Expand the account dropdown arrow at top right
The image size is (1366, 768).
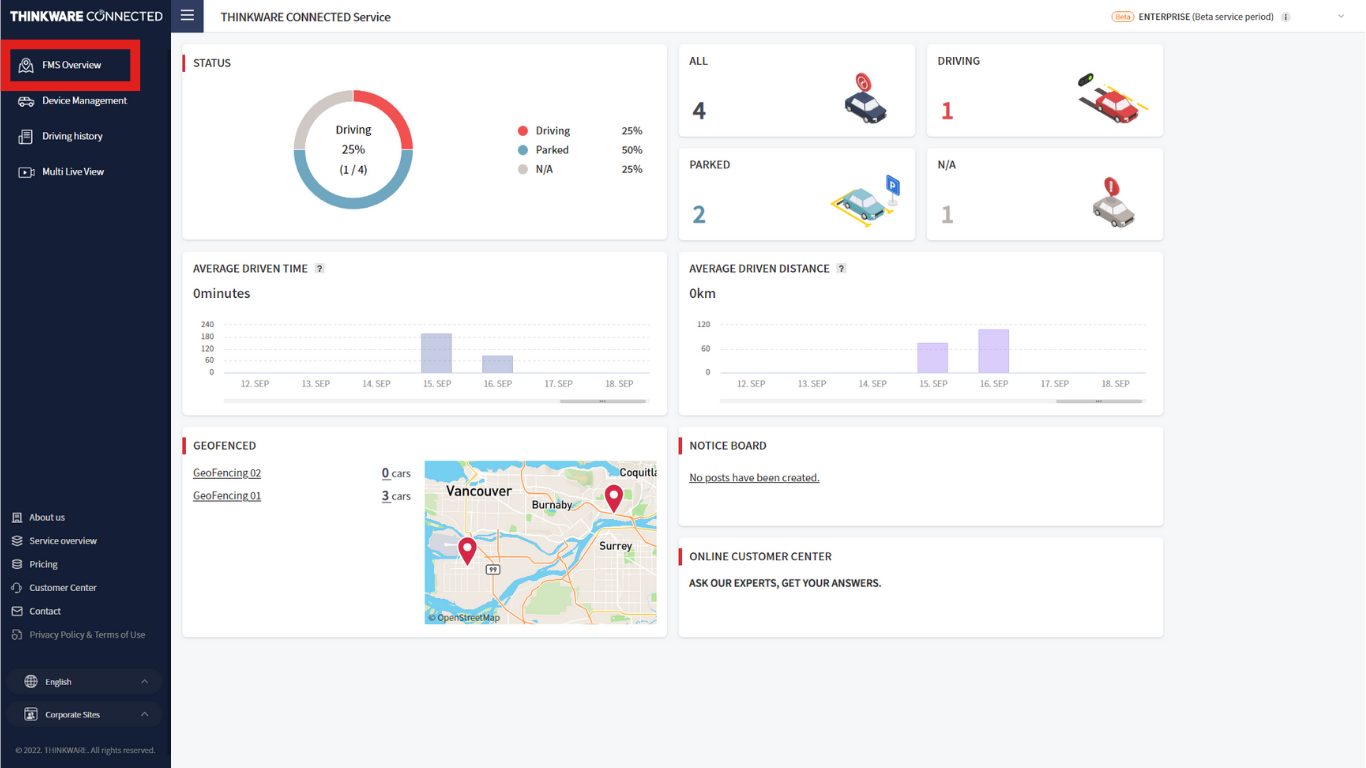(x=1341, y=17)
